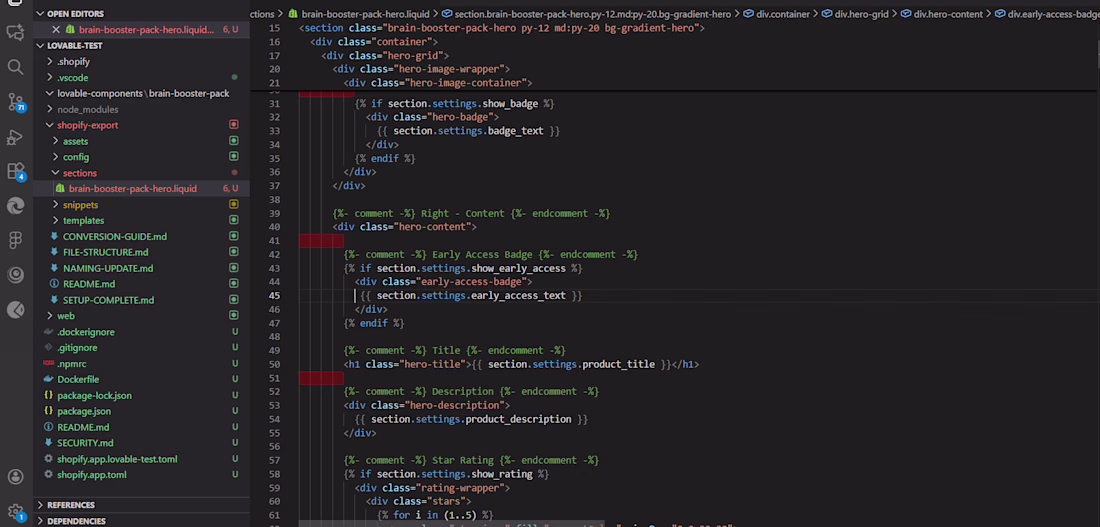Open the Figma extension icon

pos(15,240)
